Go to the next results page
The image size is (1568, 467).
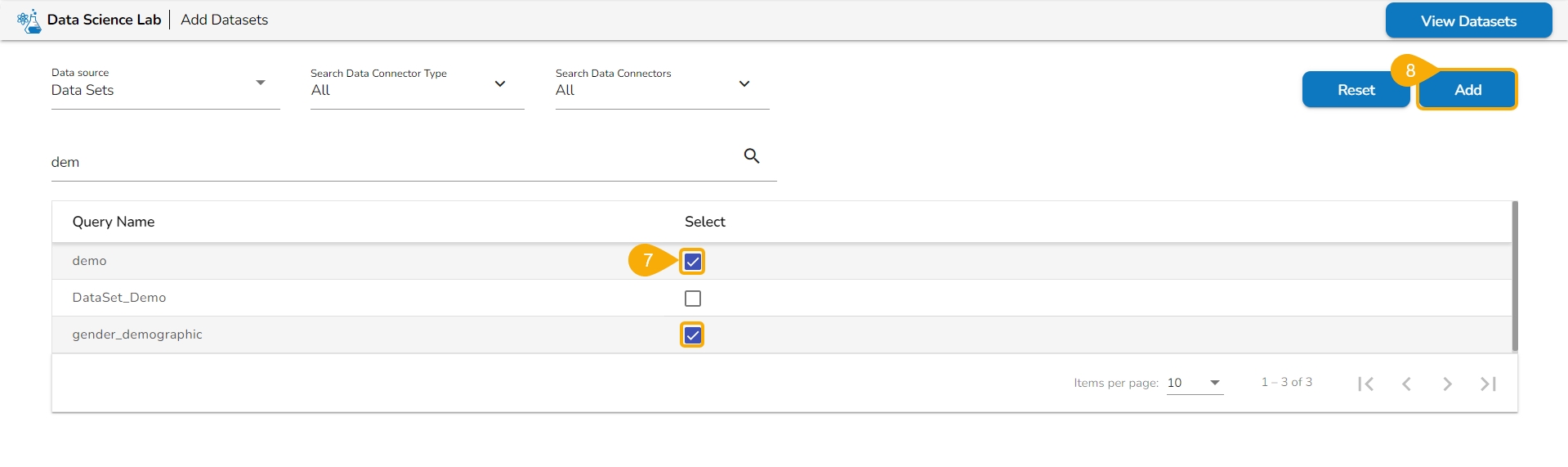click(1447, 384)
